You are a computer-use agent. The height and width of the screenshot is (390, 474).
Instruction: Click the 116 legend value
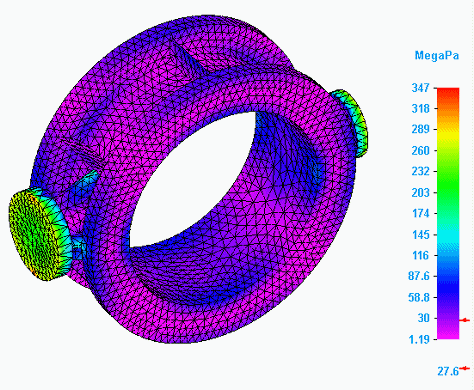(x=420, y=256)
